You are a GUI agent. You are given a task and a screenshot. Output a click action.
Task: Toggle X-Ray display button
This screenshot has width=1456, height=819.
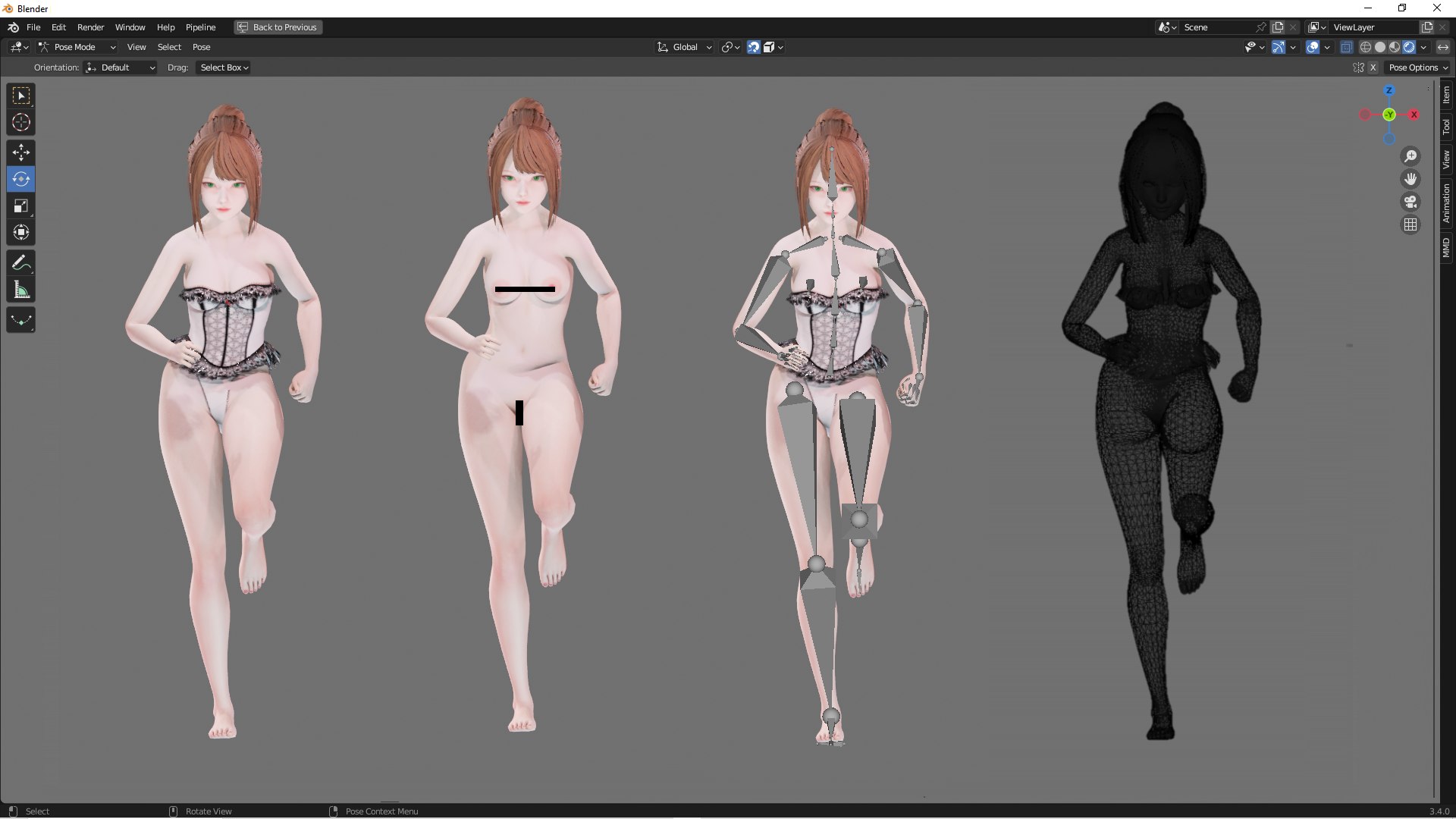coord(1346,47)
